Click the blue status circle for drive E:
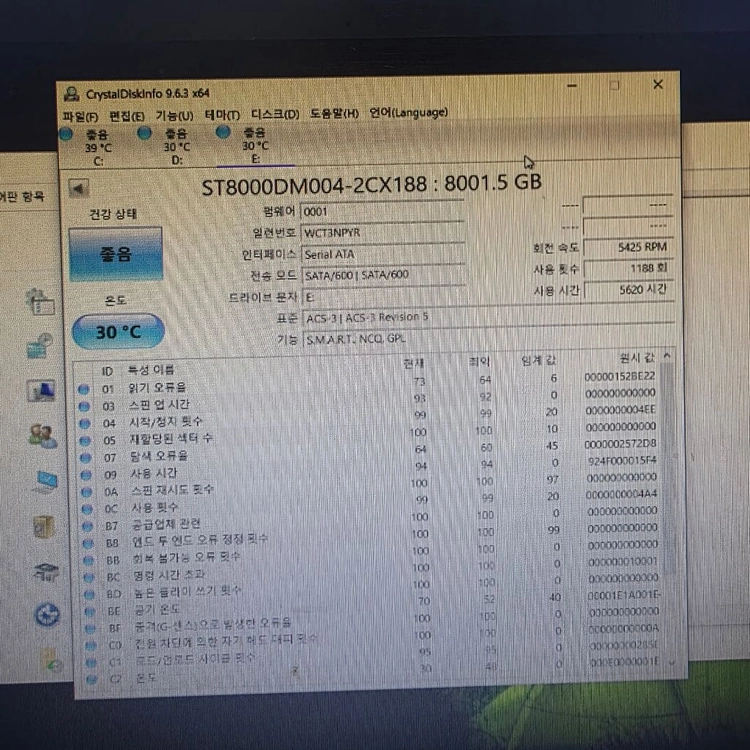This screenshot has width=750, height=750. tap(223, 132)
